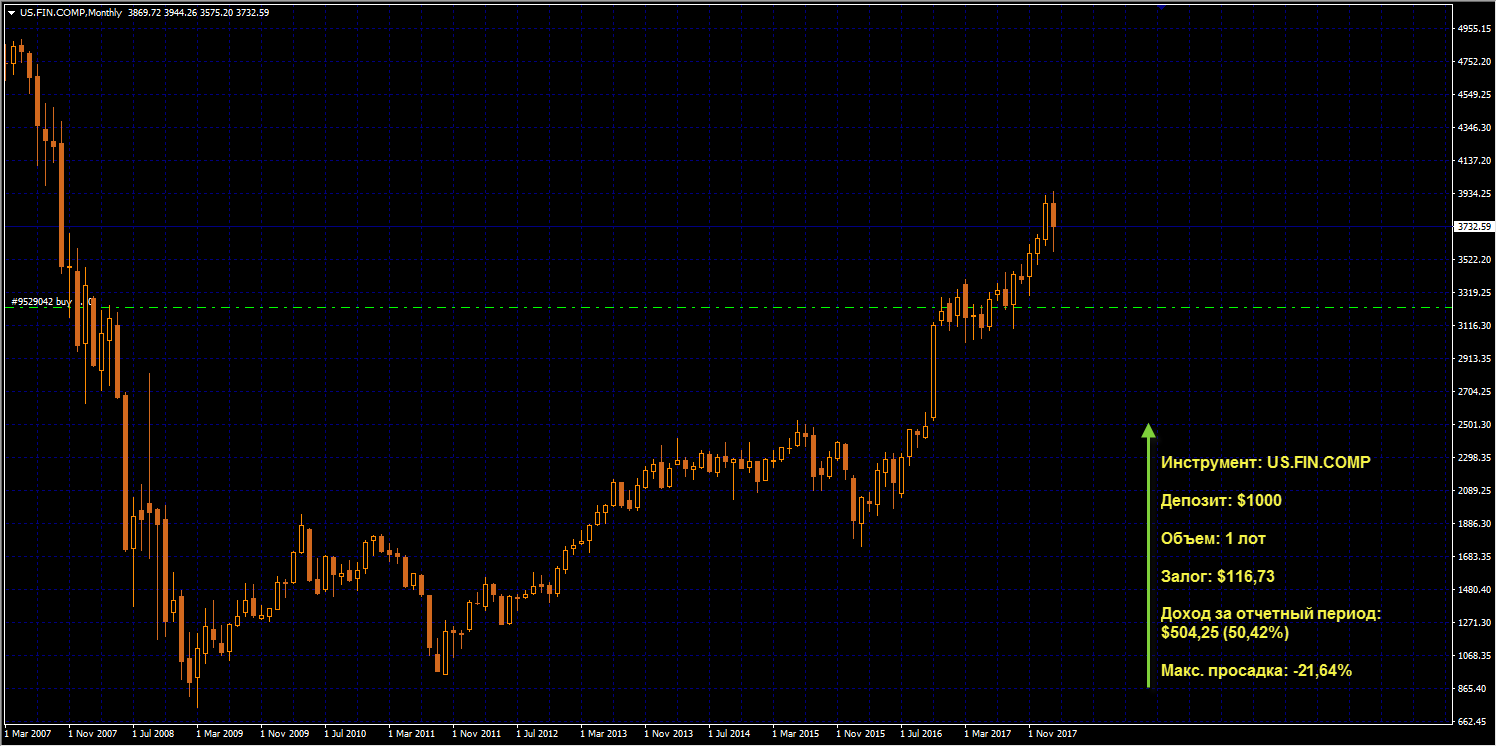Viewport: 1497px width, 747px height.
Task: Click the blue chart shift marker triangle
Action: pyautogui.click(x=1161, y=6)
